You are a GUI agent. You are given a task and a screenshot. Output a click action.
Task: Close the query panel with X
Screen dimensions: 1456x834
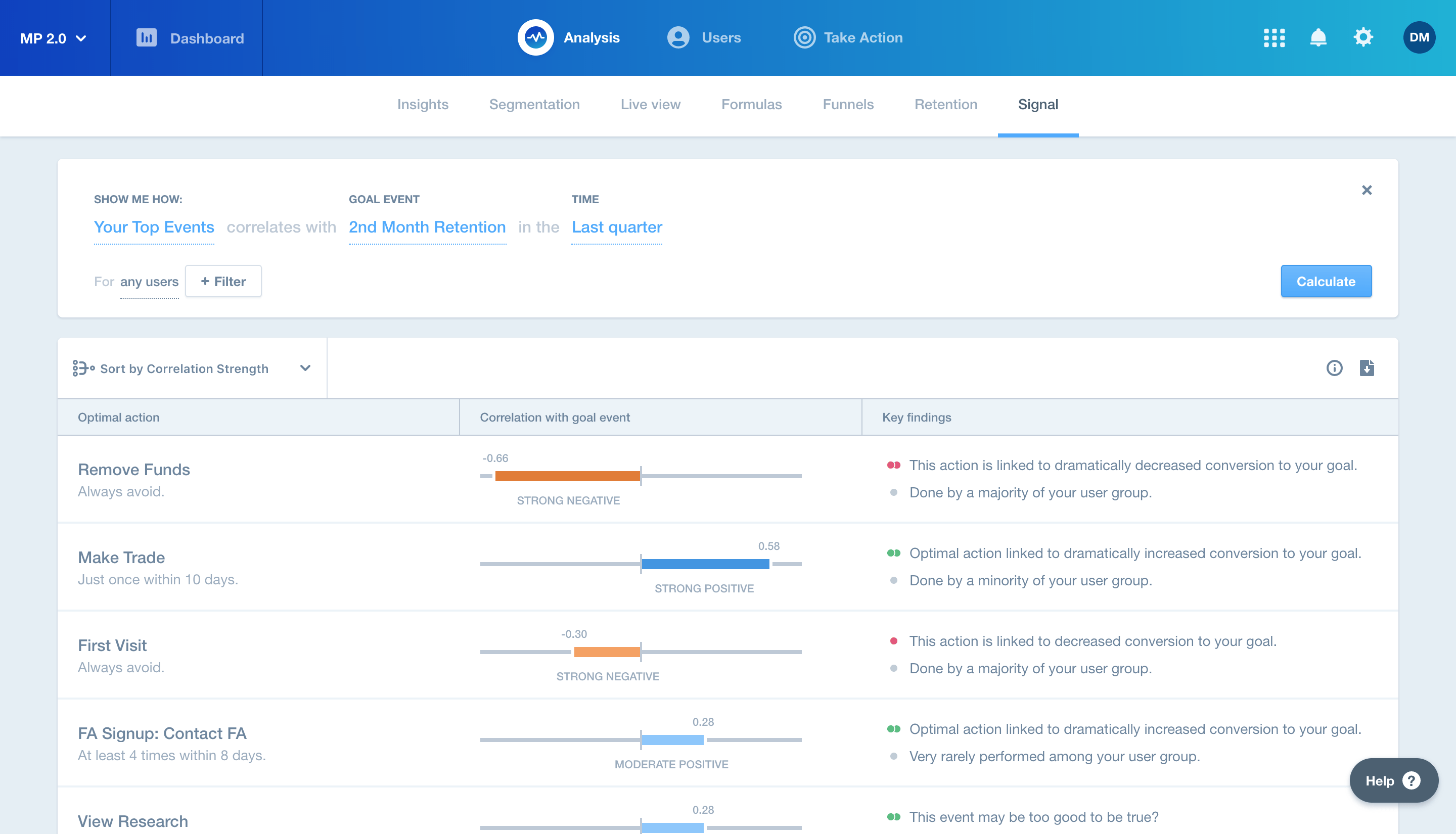[1366, 190]
